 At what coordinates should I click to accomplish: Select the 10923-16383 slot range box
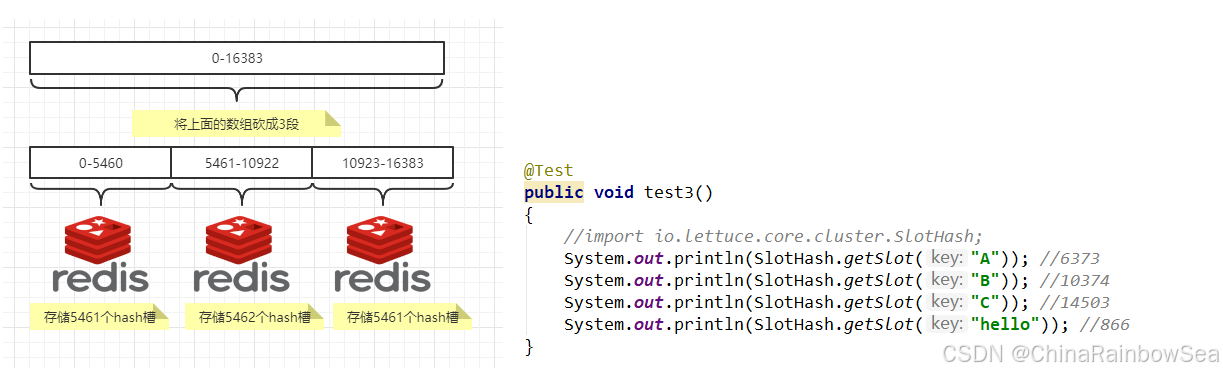[383, 162]
